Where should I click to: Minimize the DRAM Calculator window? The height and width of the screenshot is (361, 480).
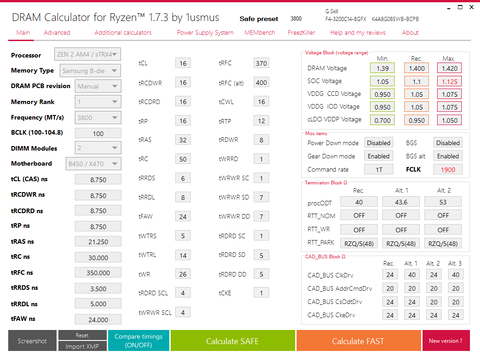click(x=449, y=7)
